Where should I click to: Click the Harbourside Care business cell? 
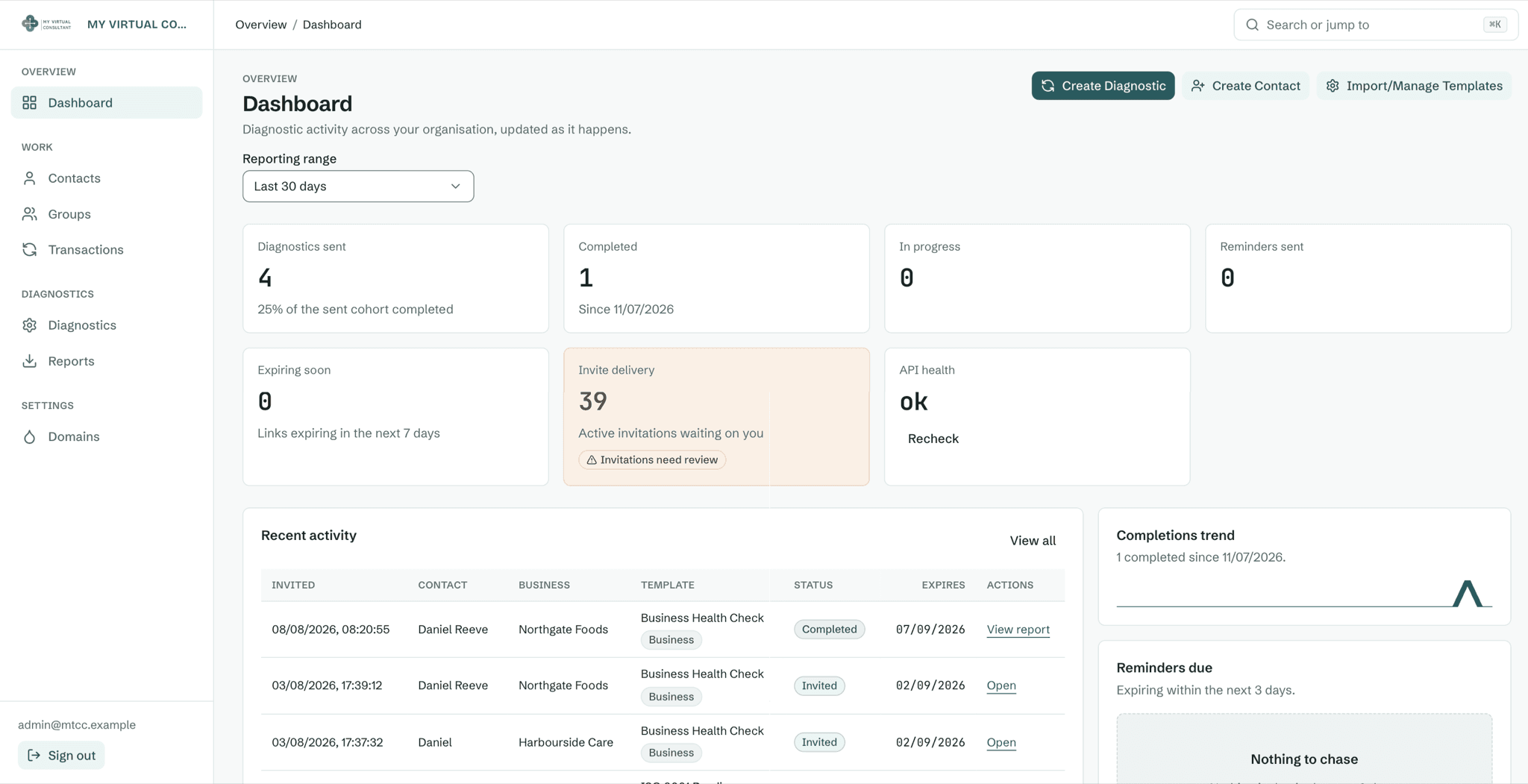tap(566, 742)
